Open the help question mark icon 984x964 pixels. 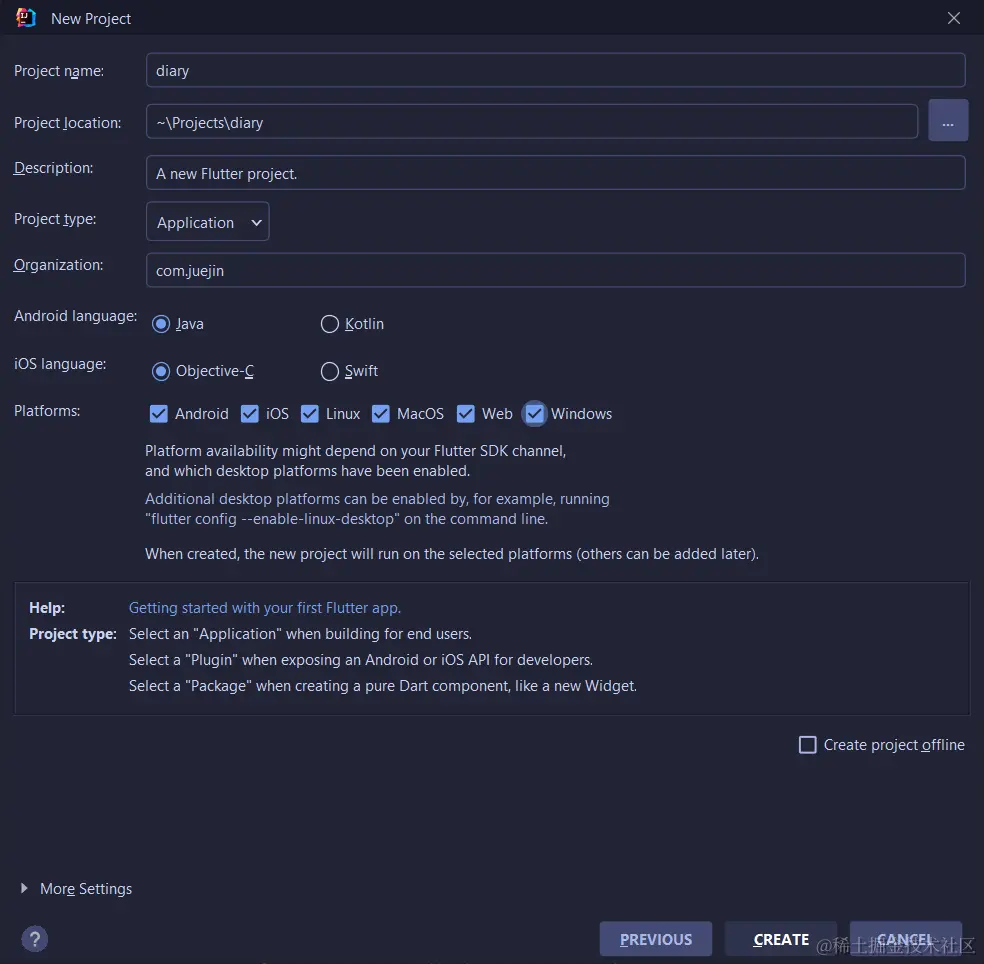[x=35, y=939]
